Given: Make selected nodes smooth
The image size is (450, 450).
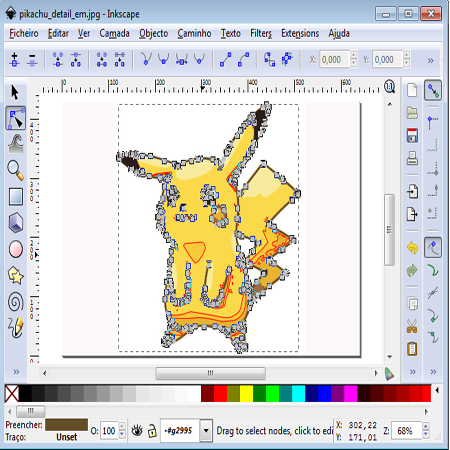Looking at the screenshot, I should pyautogui.click(x=164, y=59).
